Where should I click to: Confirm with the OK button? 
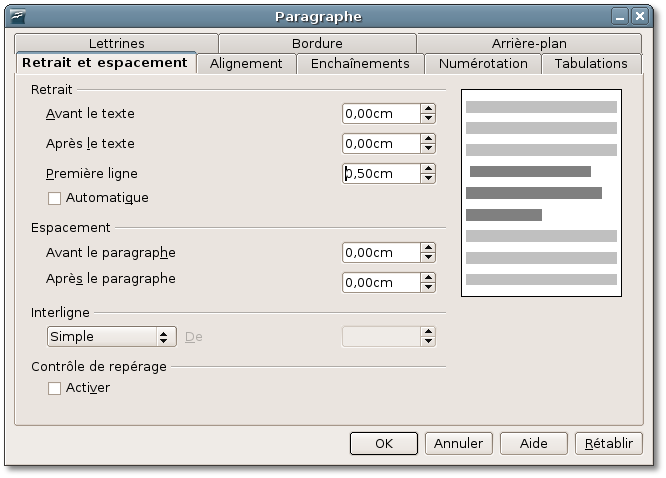(383, 443)
